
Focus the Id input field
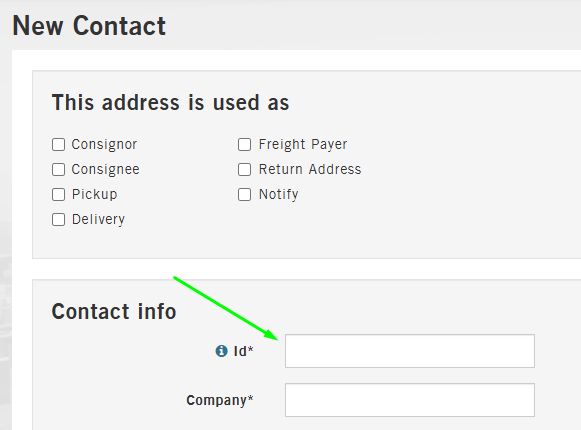point(410,351)
